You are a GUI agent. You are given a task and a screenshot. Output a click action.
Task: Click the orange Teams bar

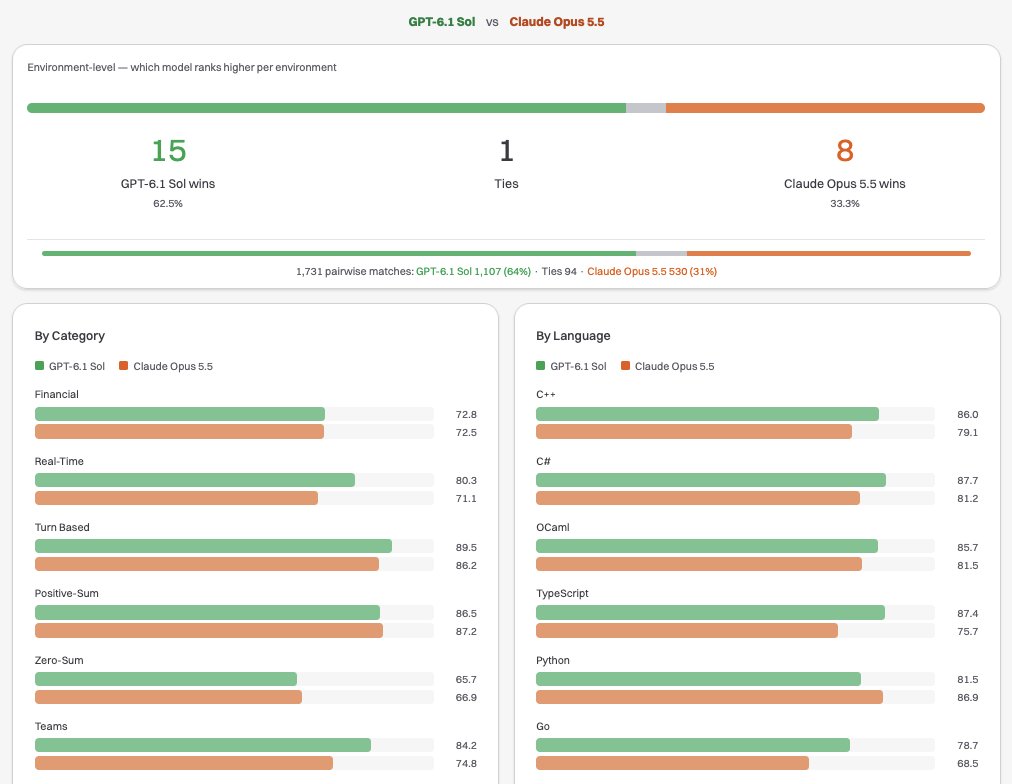[x=184, y=763]
